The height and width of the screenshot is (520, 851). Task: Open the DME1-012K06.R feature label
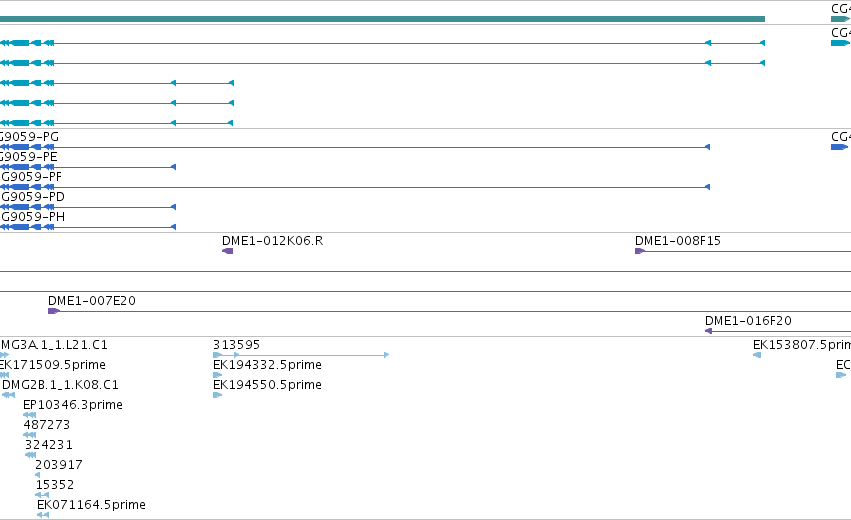[272, 240]
